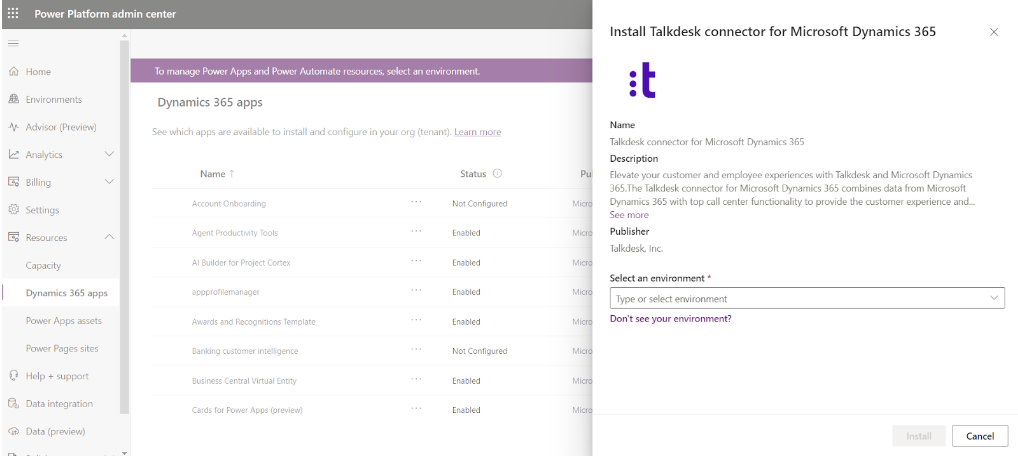Click the Status column info icon
The height and width of the screenshot is (462, 1018).
(x=498, y=174)
